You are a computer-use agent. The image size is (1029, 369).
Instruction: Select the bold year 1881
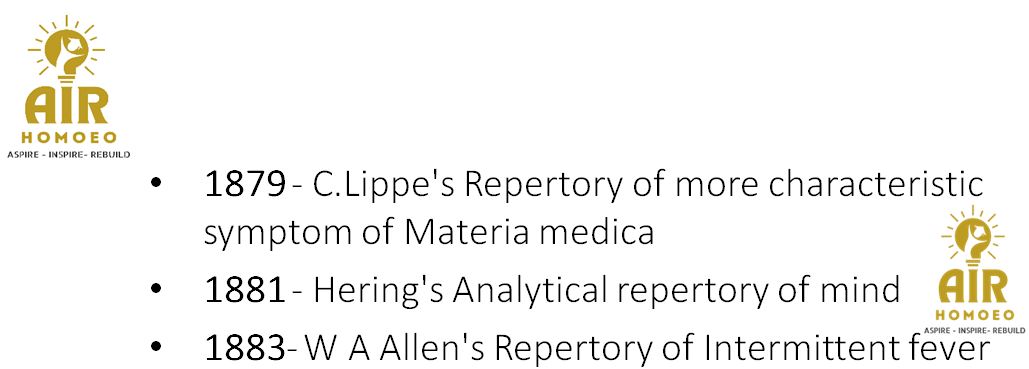pyautogui.click(x=245, y=290)
